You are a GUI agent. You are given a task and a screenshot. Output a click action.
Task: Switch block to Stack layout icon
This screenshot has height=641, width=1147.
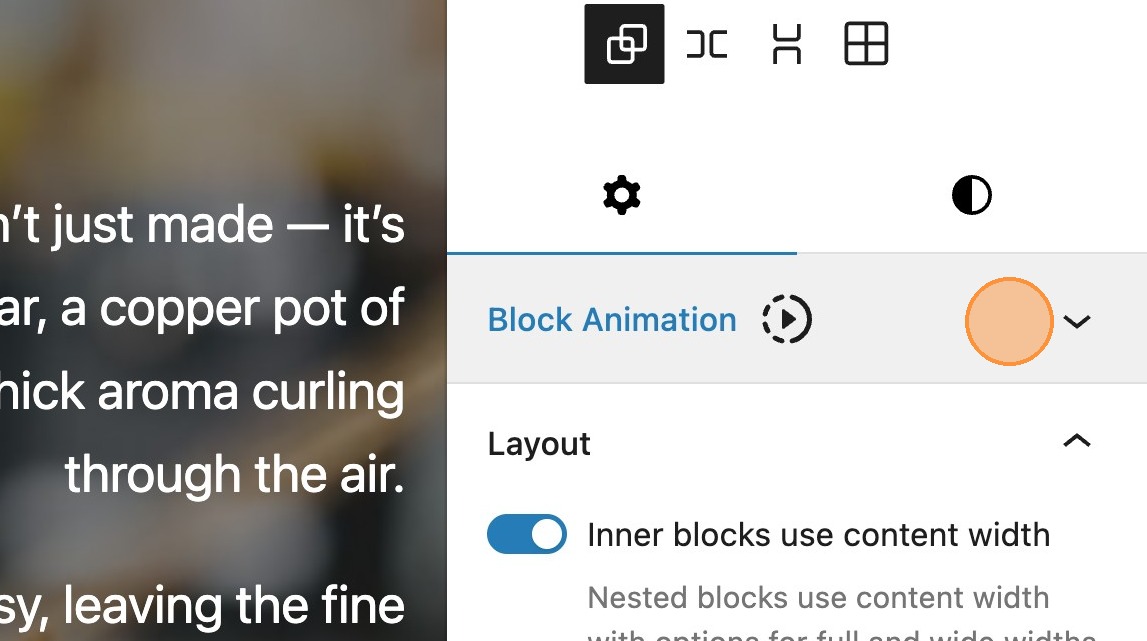pos(787,44)
